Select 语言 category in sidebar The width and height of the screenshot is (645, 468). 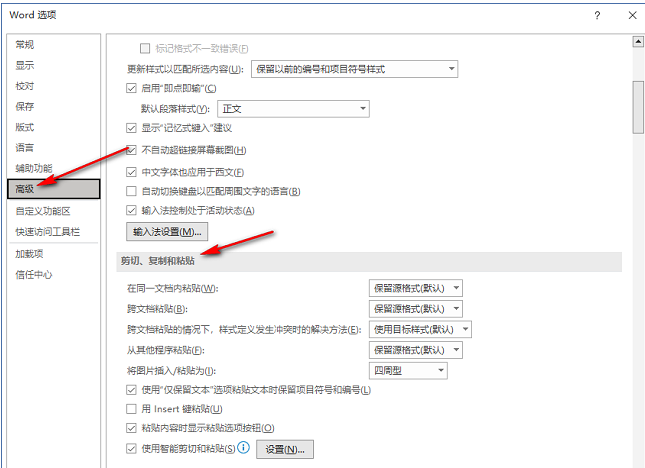[53, 148]
